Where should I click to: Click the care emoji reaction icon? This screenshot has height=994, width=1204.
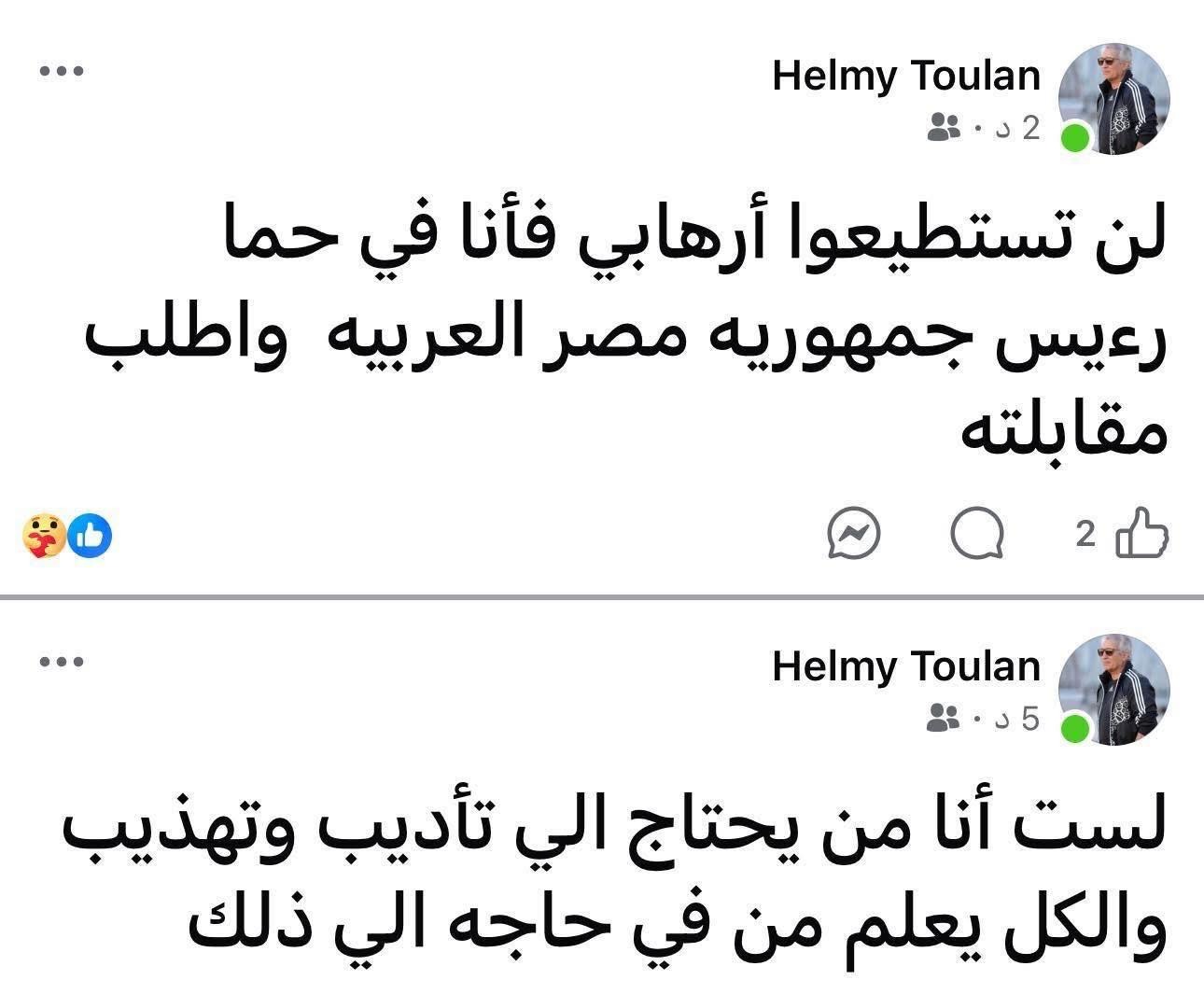[44, 536]
